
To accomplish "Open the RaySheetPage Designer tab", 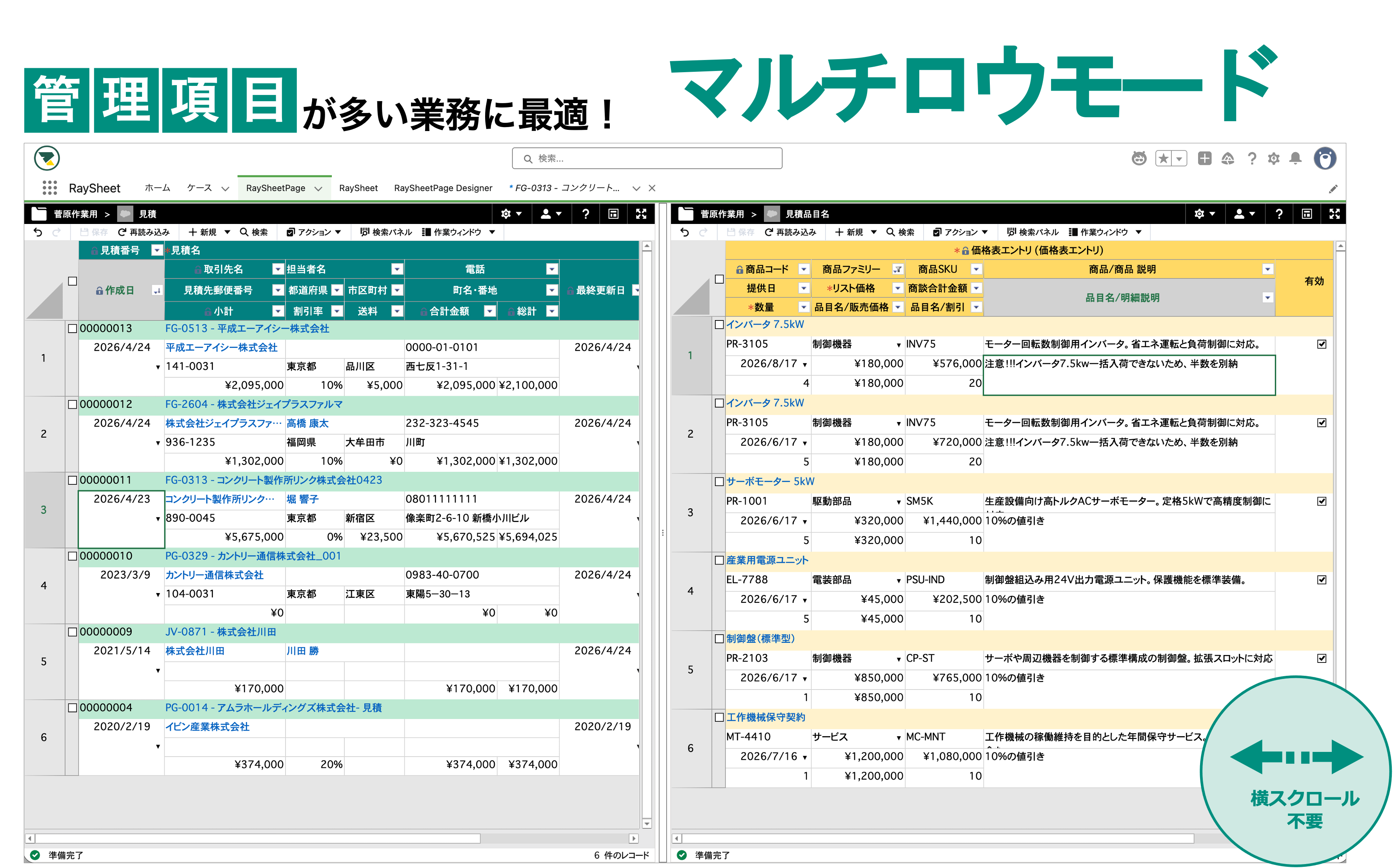I will (x=443, y=188).
